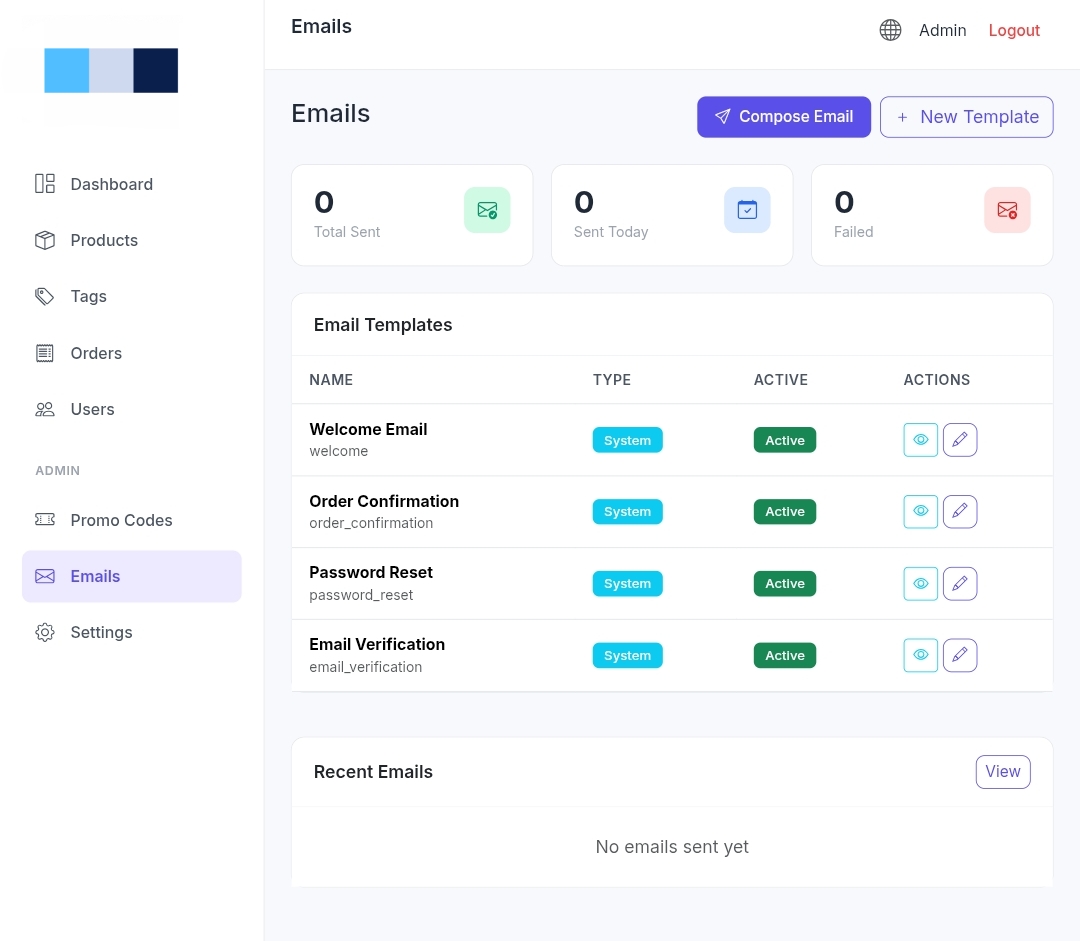Click View in Recent Emails
The width and height of the screenshot is (1080, 941).
tap(1003, 772)
